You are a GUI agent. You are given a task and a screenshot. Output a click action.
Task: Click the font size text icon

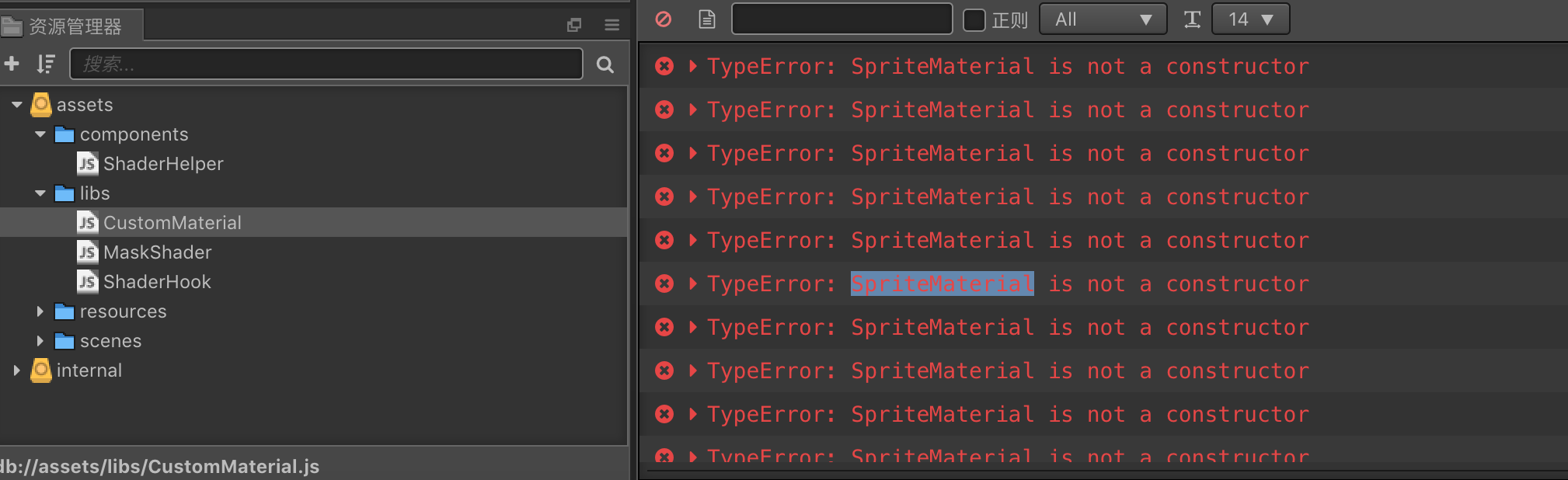pyautogui.click(x=1192, y=19)
